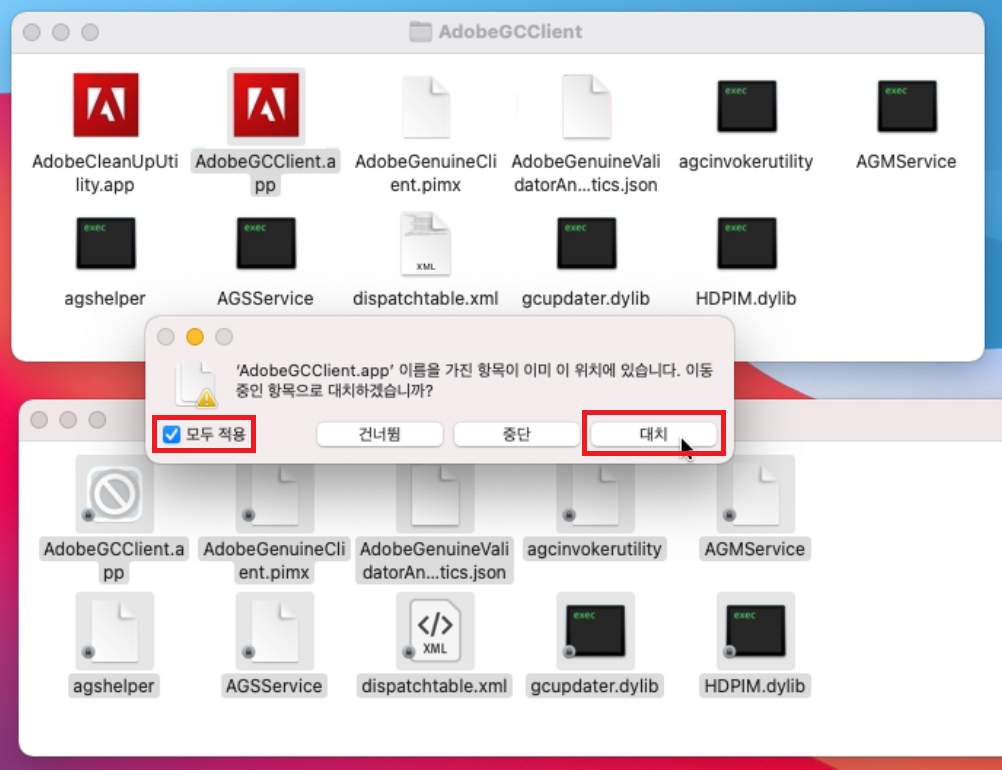Click AdobeGenuineClient.pimx file icon in top window
The height and width of the screenshot is (770, 1002).
pos(426,107)
